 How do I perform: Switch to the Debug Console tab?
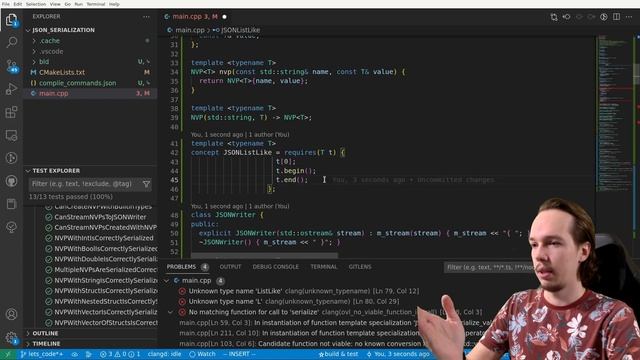pyautogui.click(x=276, y=267)
